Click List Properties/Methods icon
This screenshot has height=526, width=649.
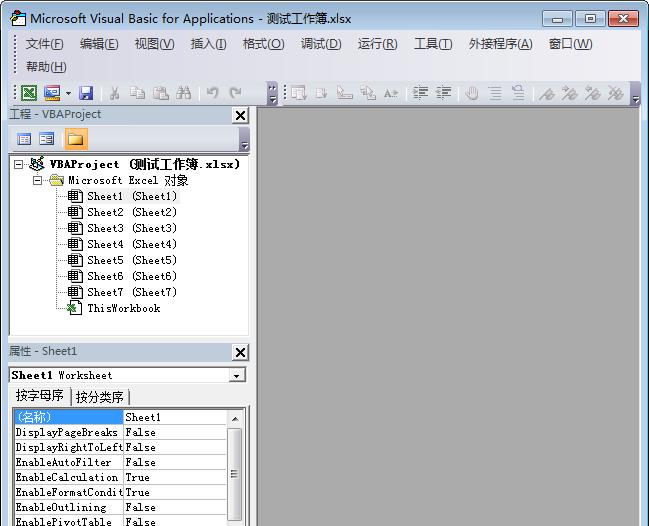298,93
